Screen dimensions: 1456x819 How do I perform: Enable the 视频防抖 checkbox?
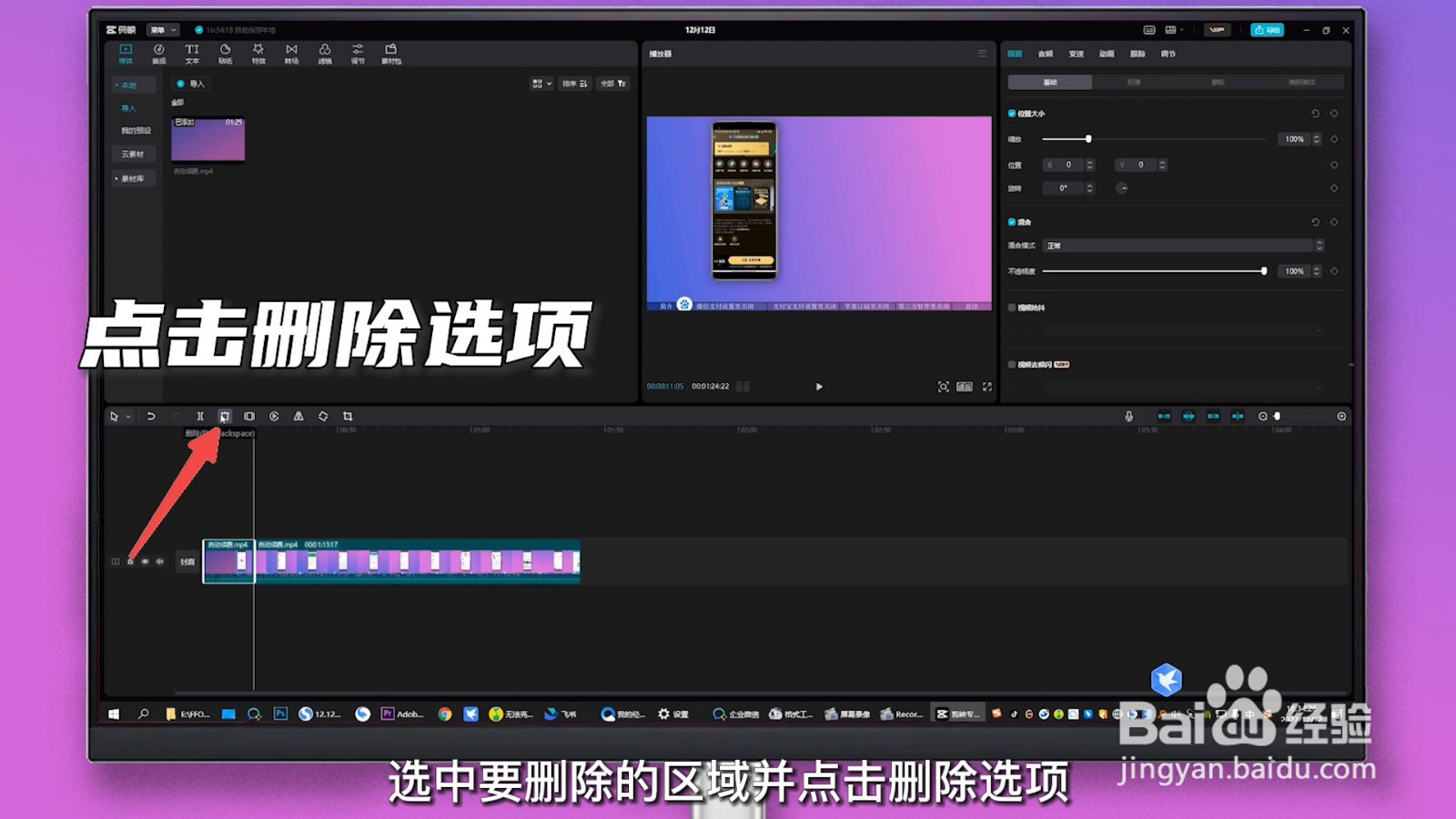pyautogui.click(x=1012, y=308)
